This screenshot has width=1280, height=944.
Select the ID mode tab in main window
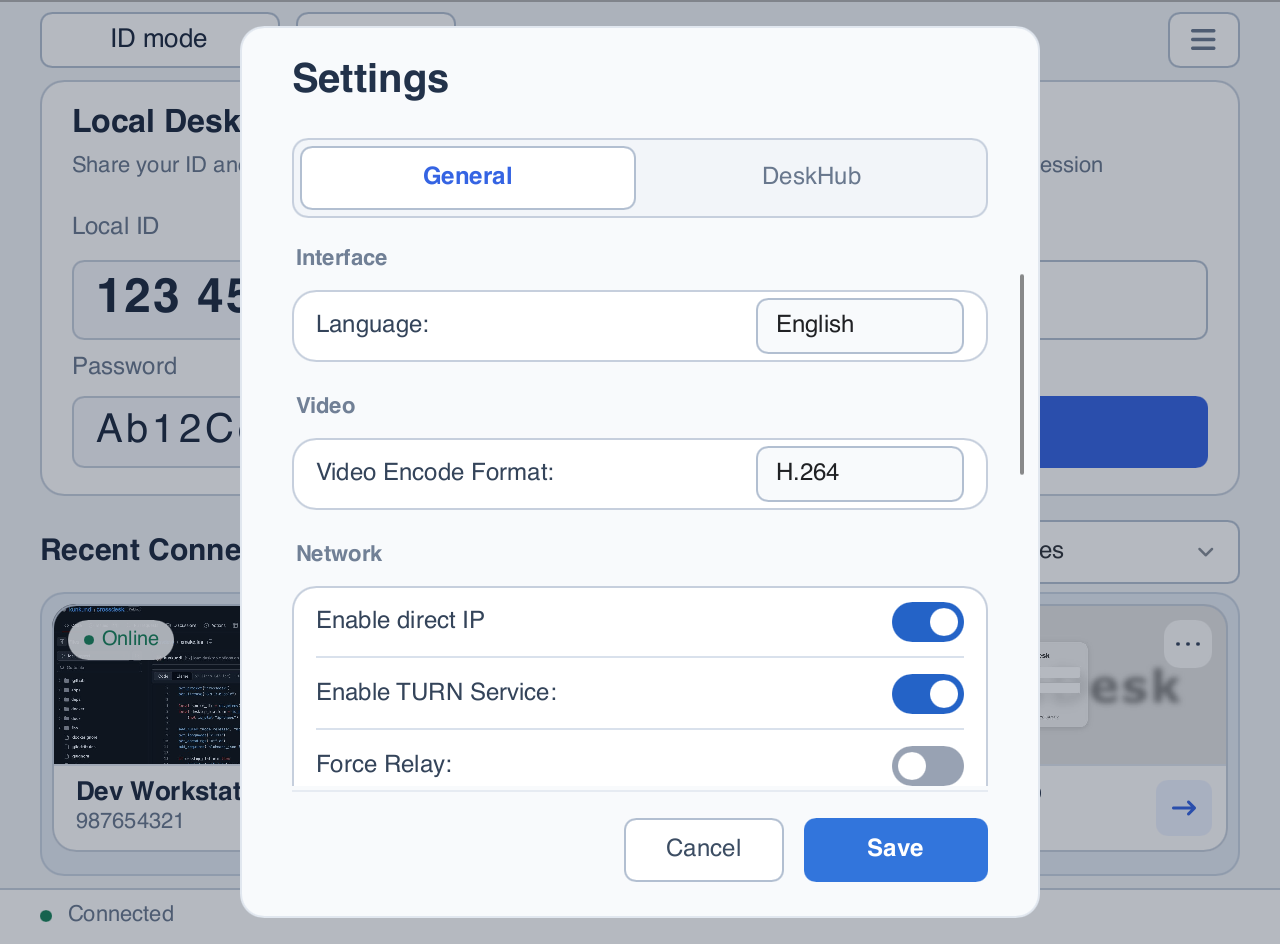[159, 40]
